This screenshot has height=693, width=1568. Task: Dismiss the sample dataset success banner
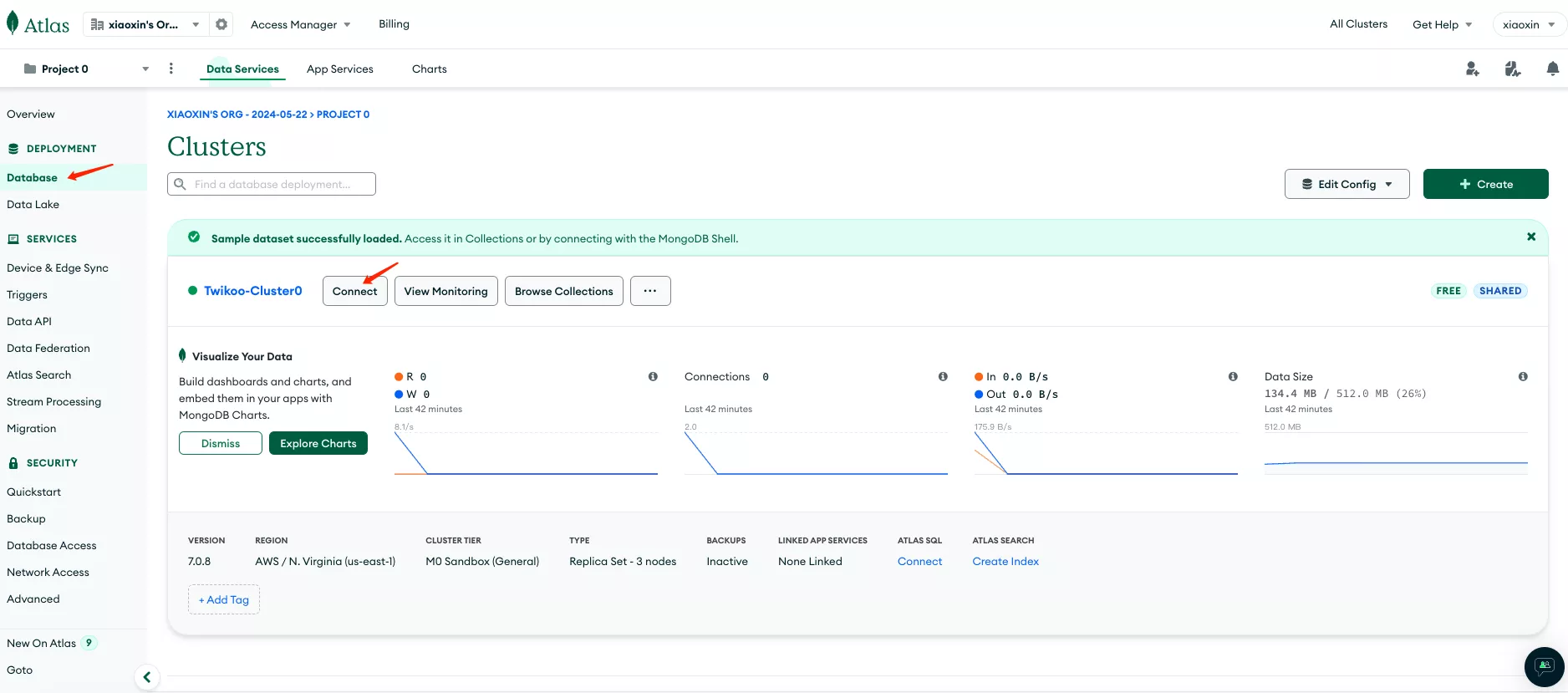[x=1531, y=237]
